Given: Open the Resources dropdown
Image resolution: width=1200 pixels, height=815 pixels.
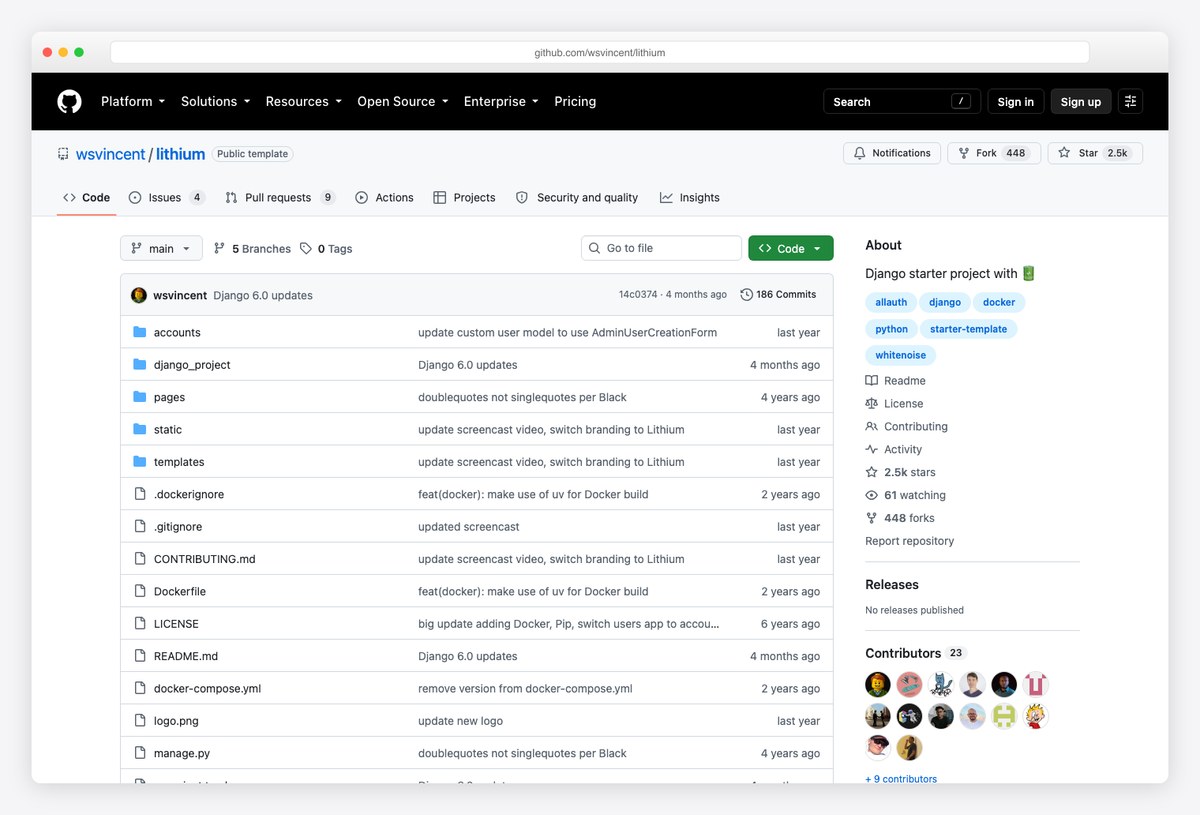Looking at the screenshot, I should (x=304, y=101).
